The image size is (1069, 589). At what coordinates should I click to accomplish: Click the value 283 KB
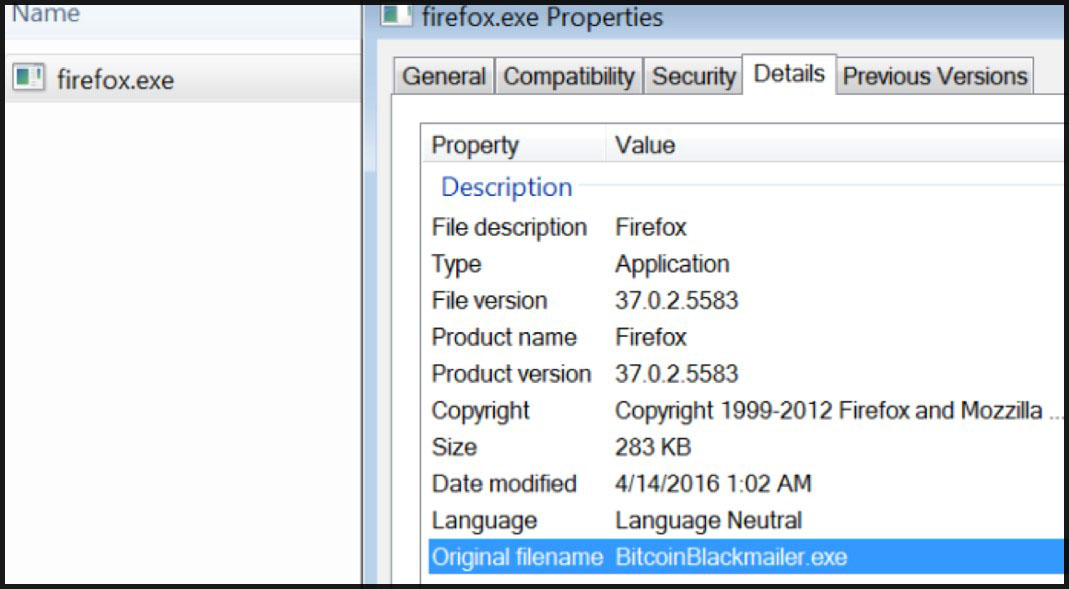[x=653, y=448]
